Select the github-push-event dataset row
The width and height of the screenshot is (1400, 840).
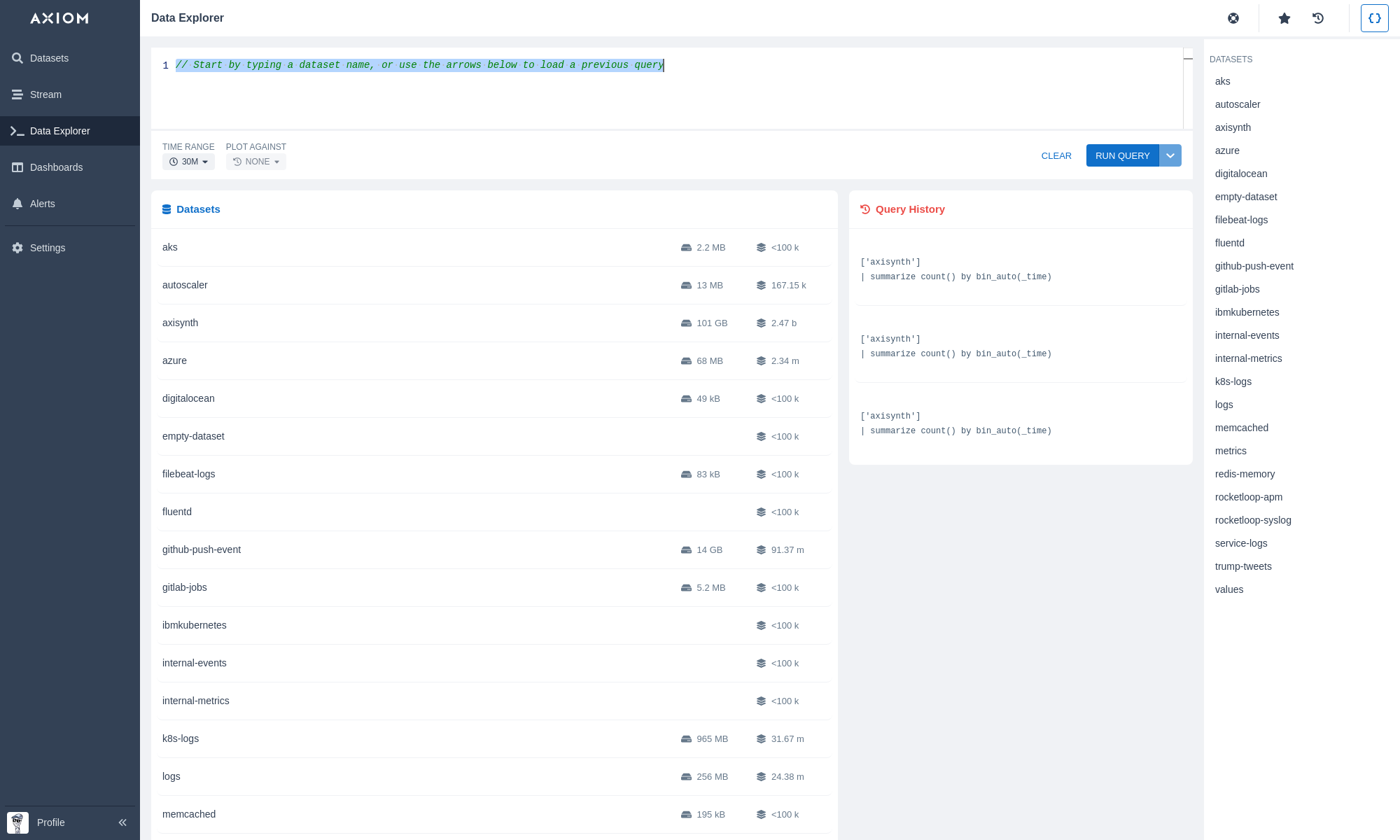(202, 549)
